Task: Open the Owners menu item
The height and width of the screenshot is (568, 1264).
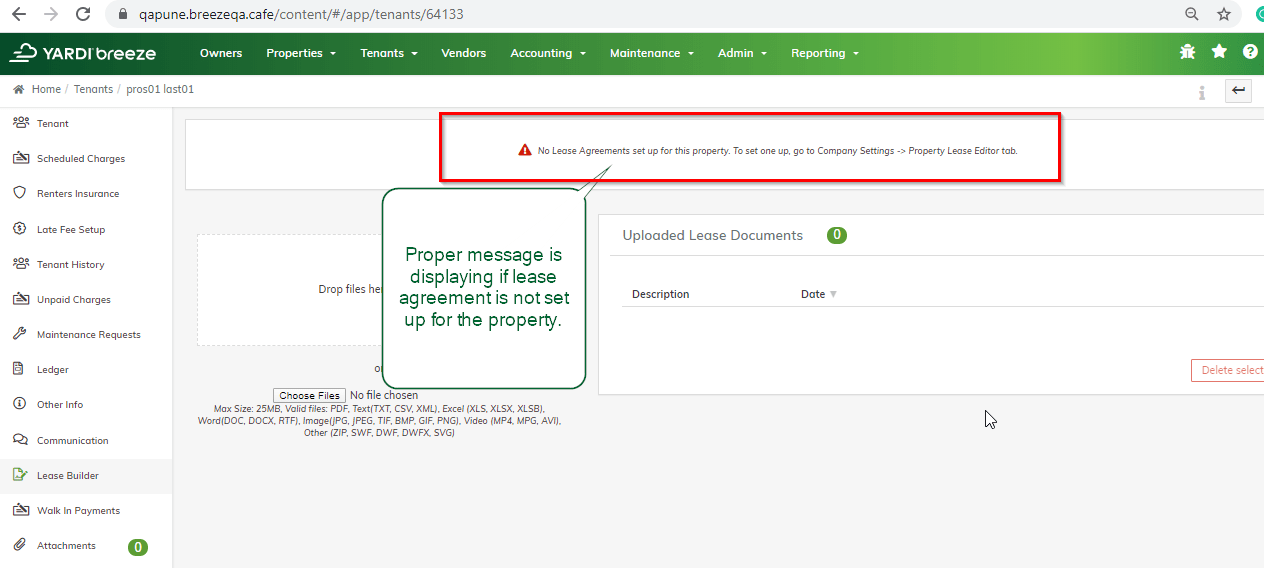Action: coord(221,53)
